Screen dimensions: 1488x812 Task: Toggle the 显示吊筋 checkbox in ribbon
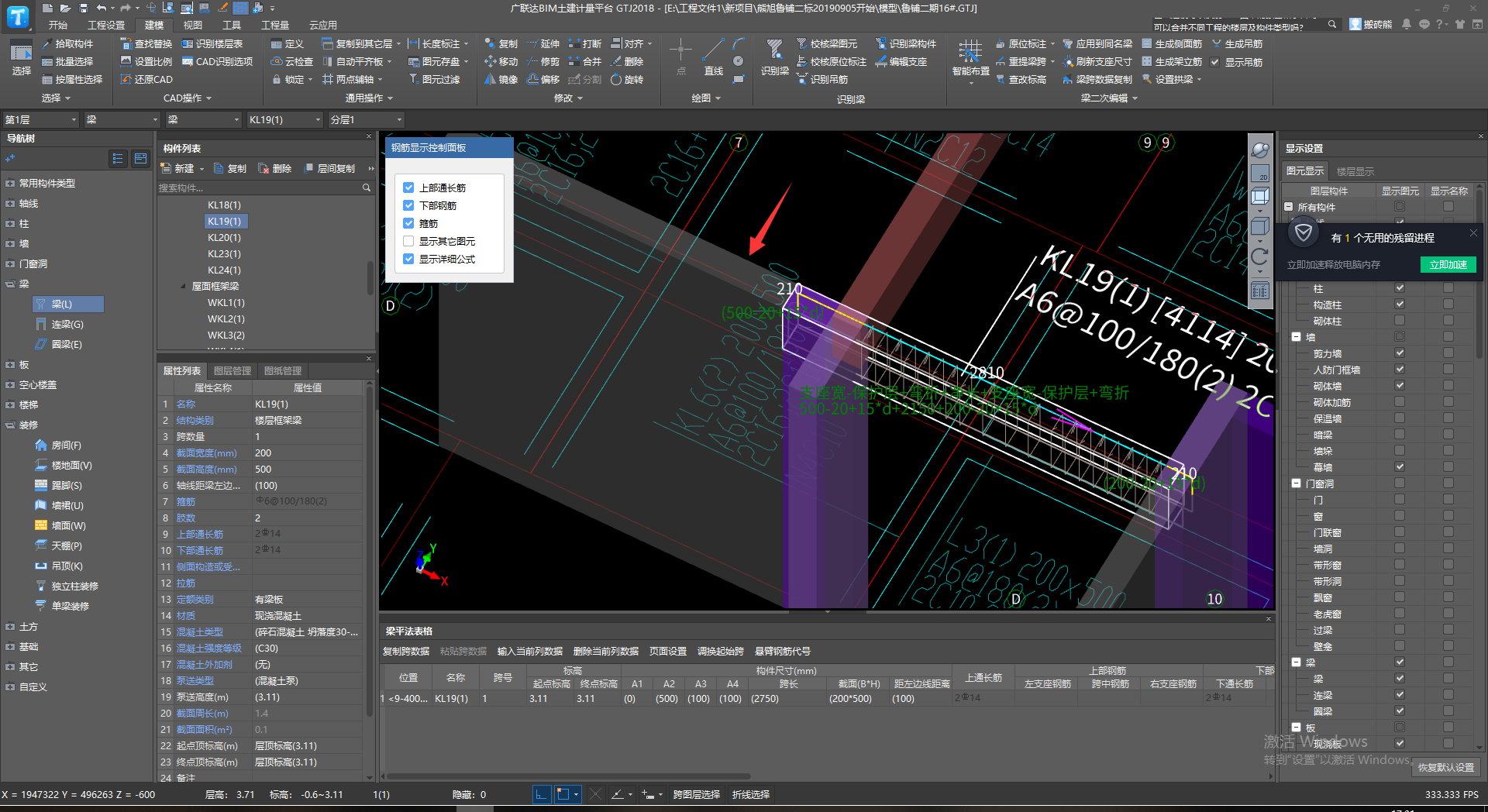pyautogui.click(x=1215, y=62)
